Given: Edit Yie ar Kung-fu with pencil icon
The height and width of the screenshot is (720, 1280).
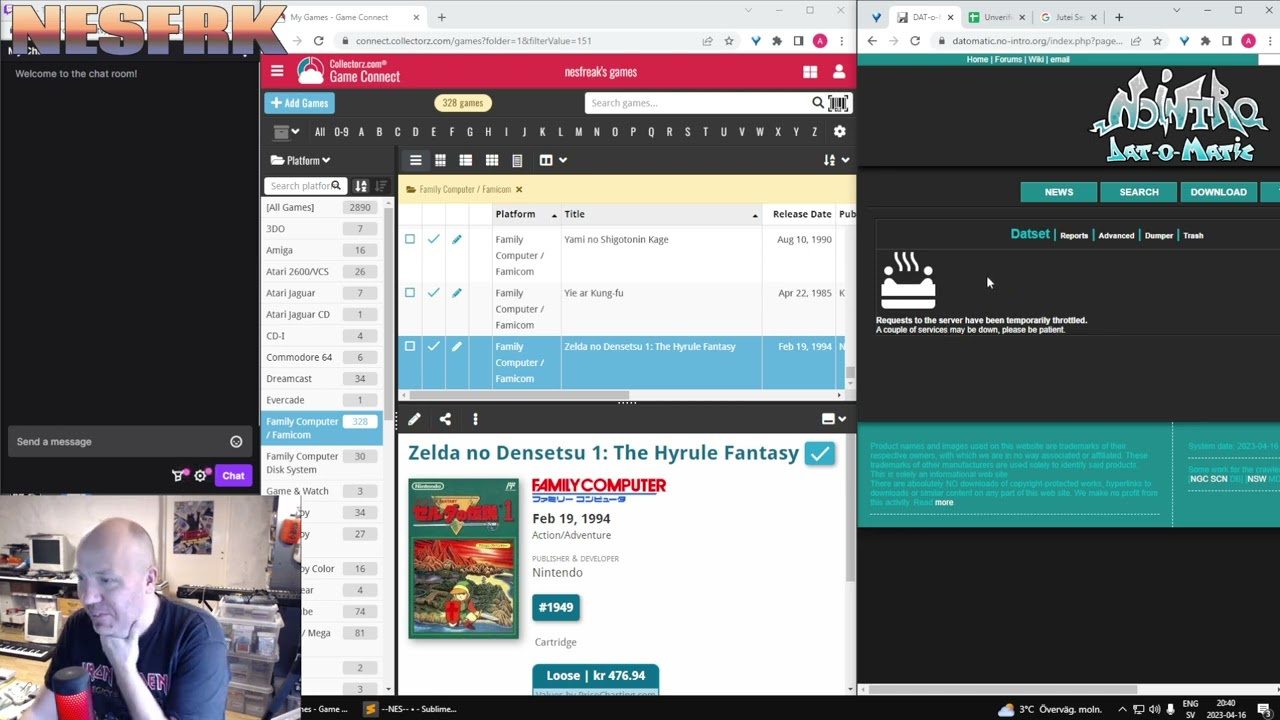Looking at the screenshot, I should [x=457, y=293].
